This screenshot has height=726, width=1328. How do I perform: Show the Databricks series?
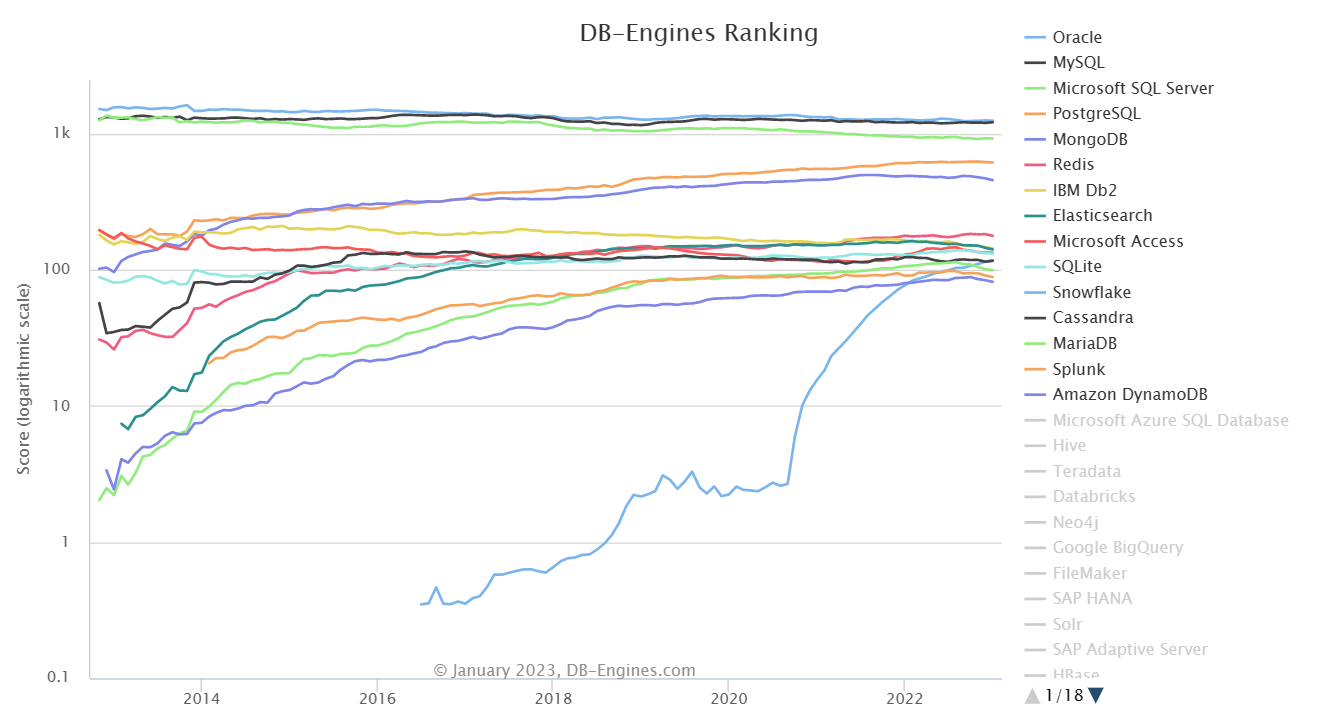pyautogui.click(x=1080, y=497)
